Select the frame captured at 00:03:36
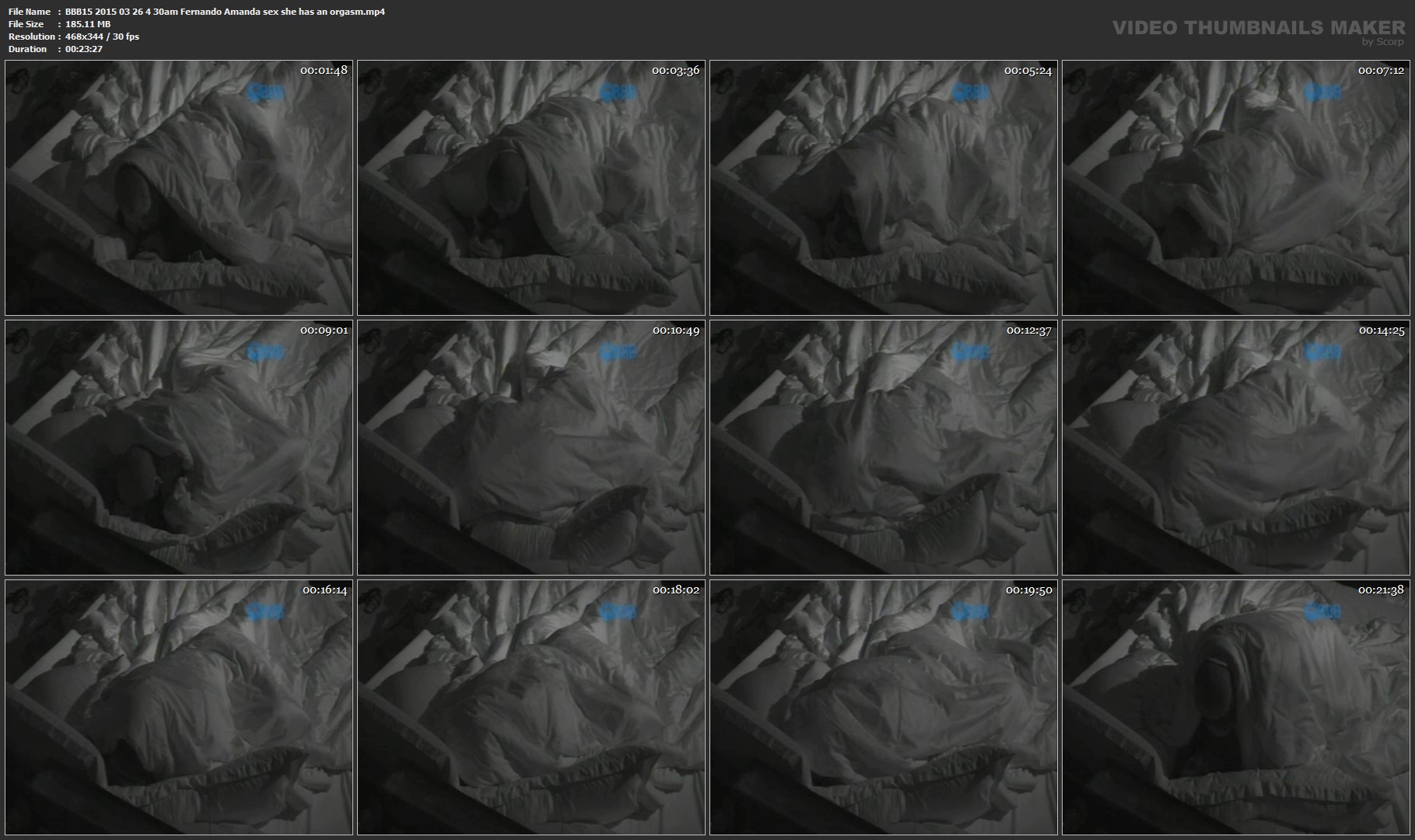 click(531, 187)
